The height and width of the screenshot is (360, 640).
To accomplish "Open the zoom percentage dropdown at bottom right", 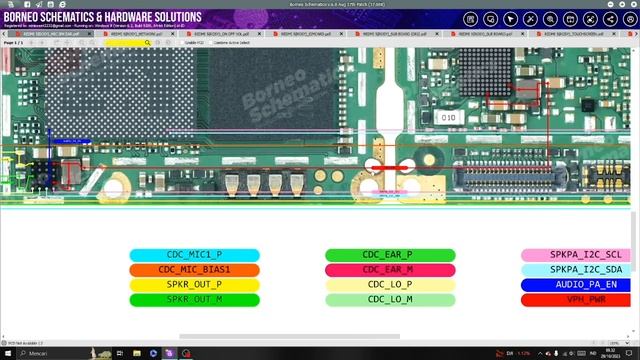I will click(627, 343).
